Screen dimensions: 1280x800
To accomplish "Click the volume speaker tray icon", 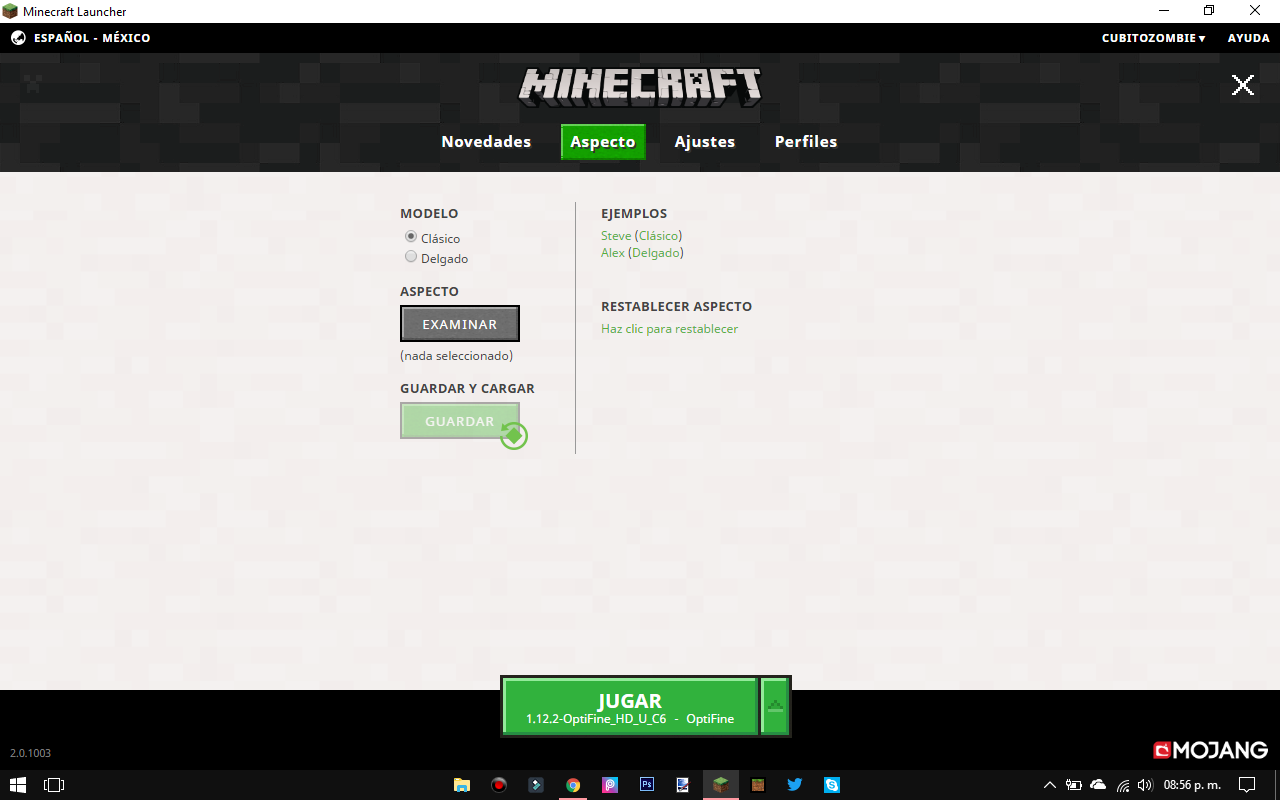I will point(1145,785).
